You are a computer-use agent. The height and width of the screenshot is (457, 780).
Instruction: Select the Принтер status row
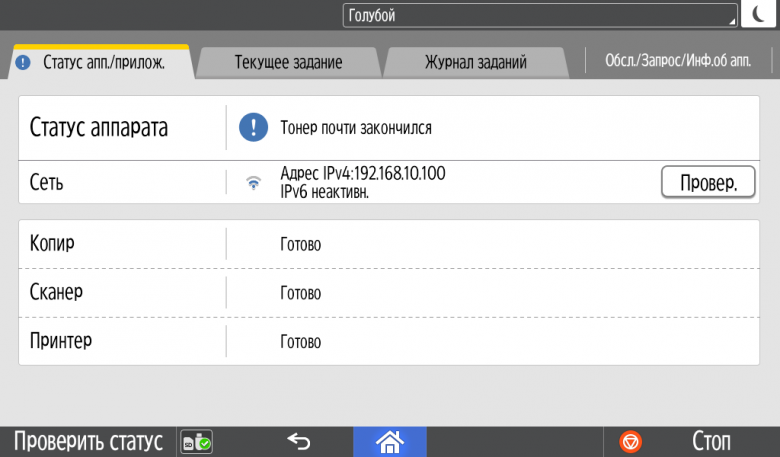click(x=389, y=342)
